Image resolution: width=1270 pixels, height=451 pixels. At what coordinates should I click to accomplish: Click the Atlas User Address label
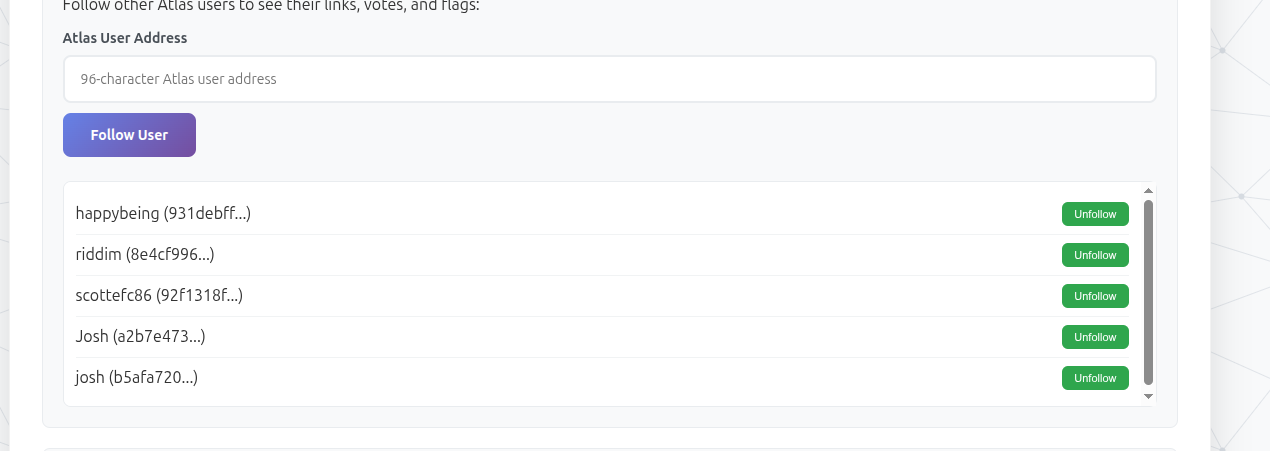pos(125,38)
